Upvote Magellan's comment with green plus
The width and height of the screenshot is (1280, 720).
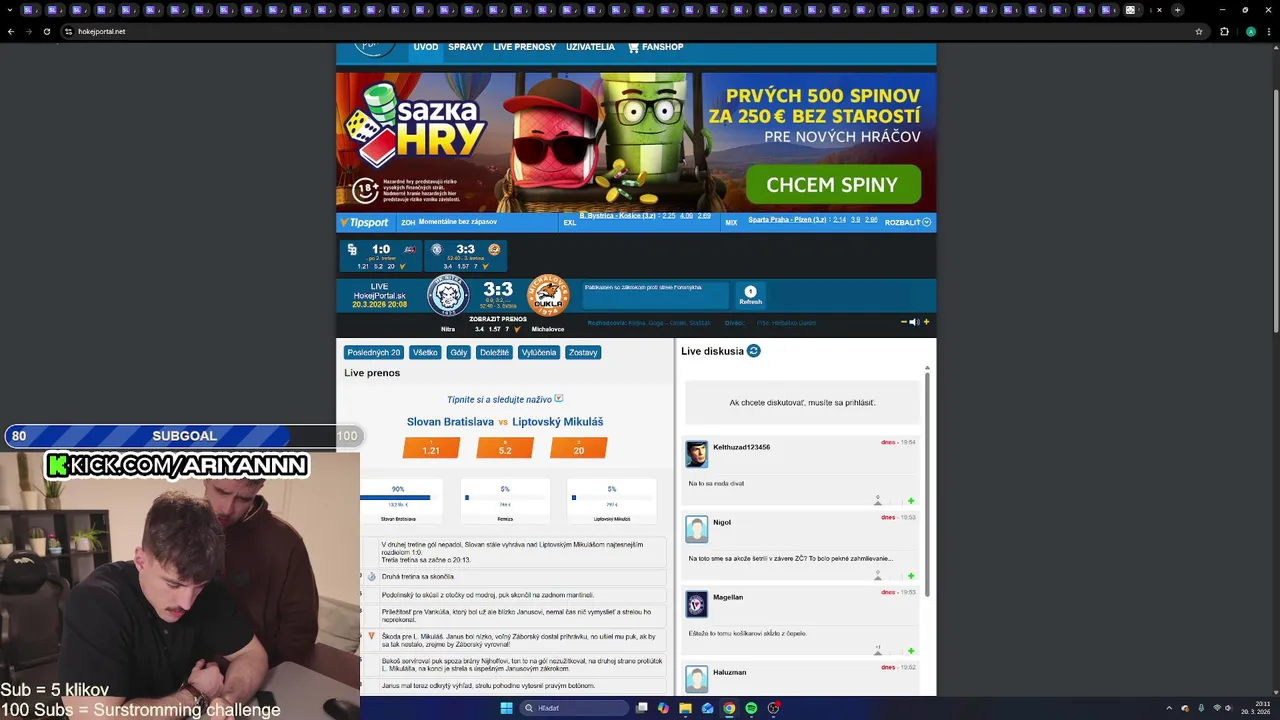click(x=911, y=651)
